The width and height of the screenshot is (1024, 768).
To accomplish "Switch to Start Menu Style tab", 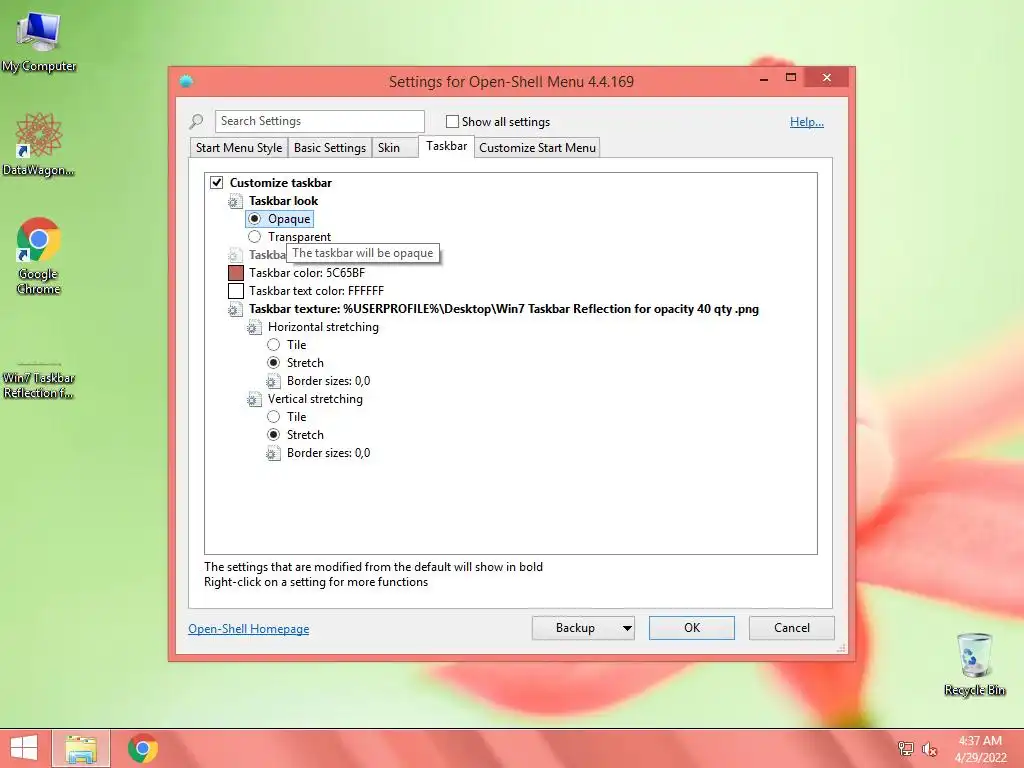I will [x=239, y=148].
